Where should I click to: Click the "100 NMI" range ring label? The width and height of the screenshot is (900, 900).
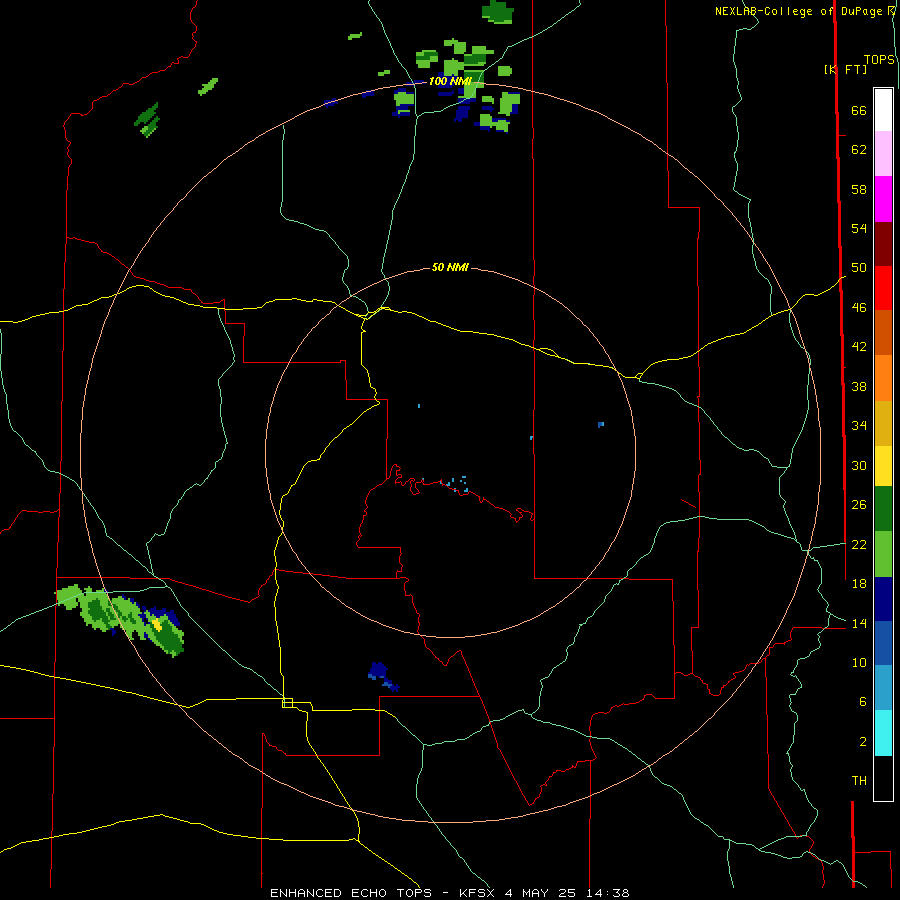(450, 81)
